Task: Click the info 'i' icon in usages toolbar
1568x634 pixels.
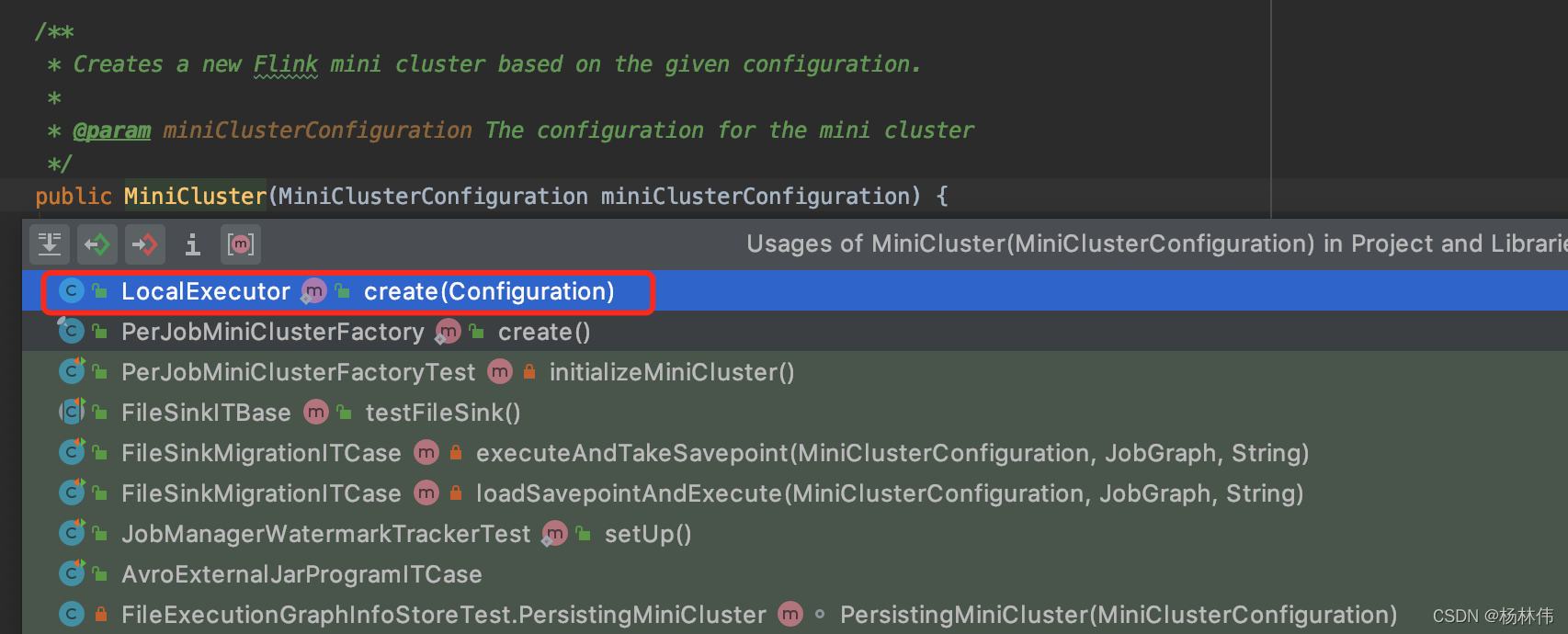Action: coord(192,244)
